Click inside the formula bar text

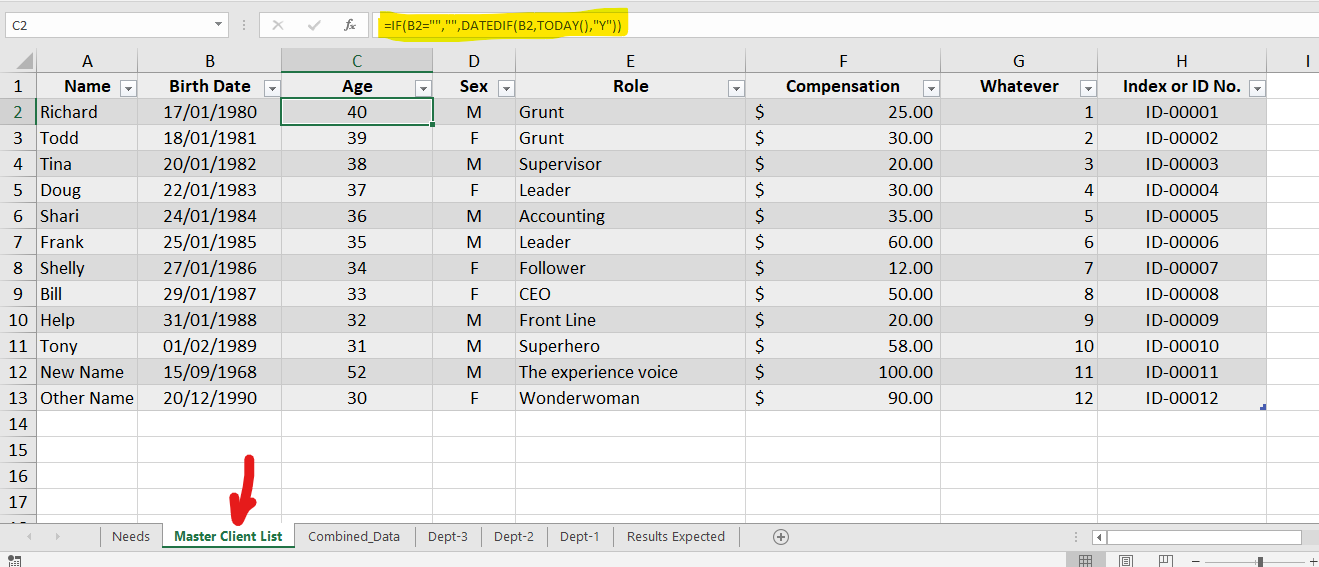click(502, 25)
